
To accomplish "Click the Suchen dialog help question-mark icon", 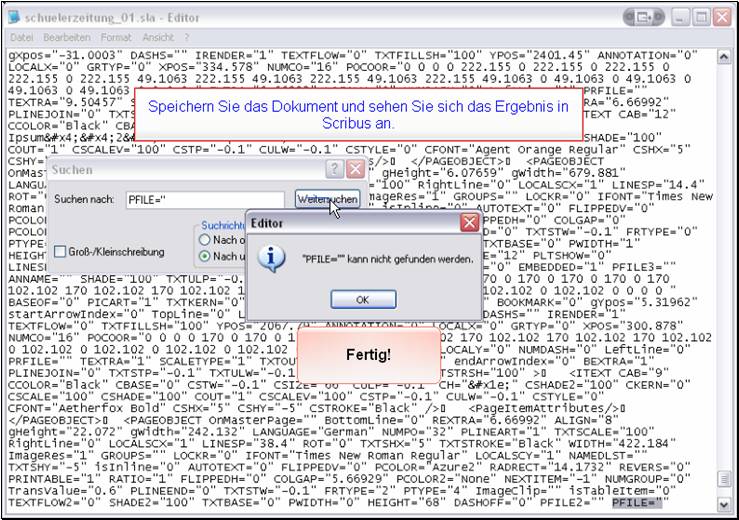I will click(336, 169).
